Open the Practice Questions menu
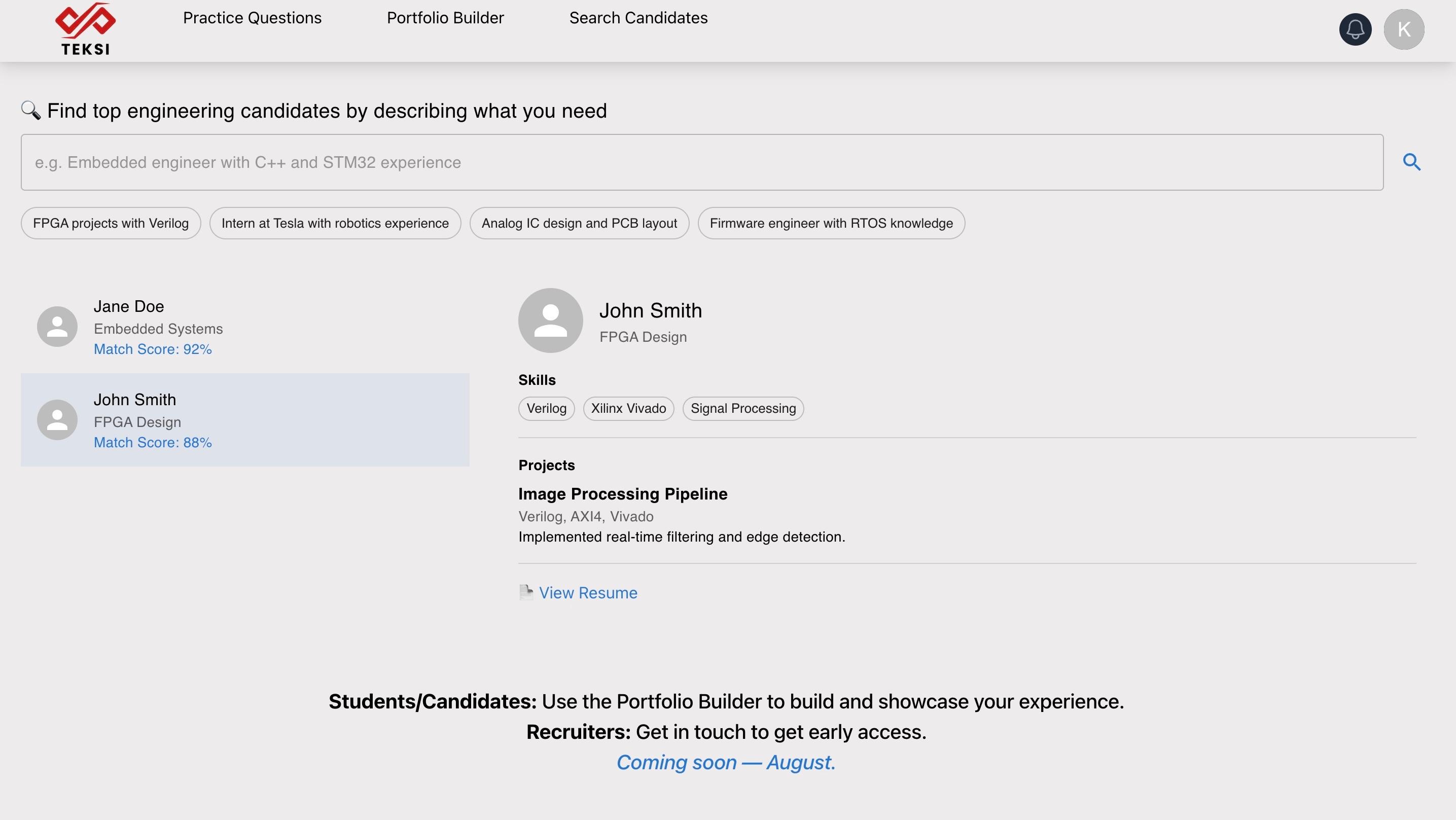 pos(252,18)
